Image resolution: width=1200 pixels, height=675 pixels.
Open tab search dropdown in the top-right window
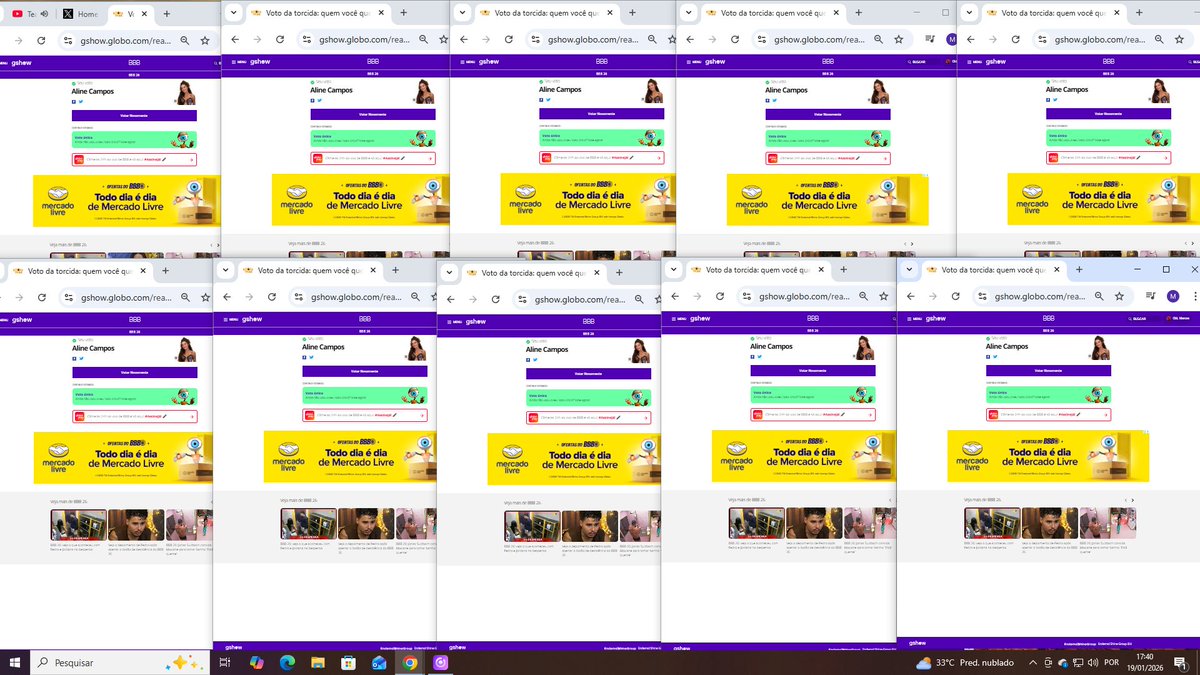(x=971, y=13)
